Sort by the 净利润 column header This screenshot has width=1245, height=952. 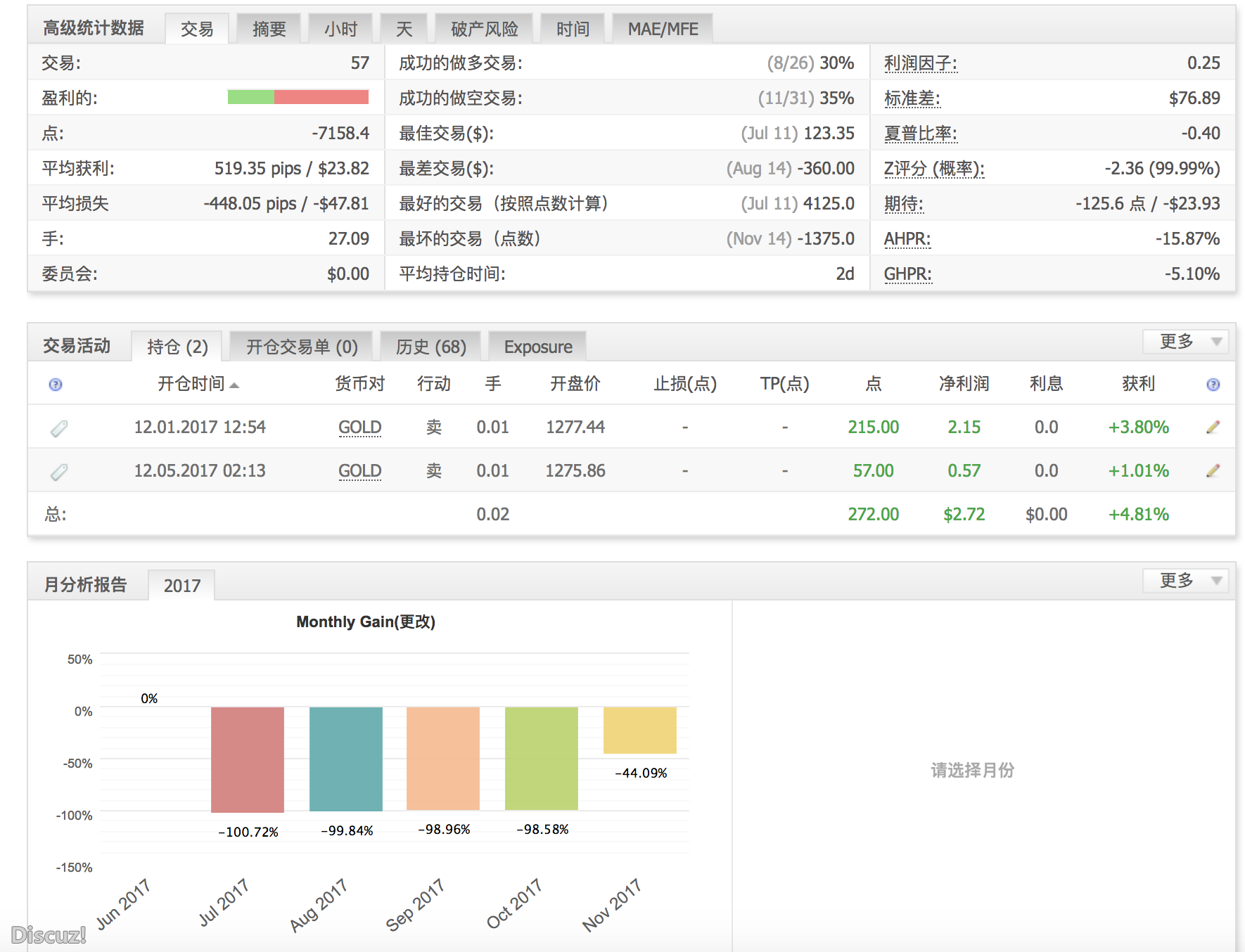click(964, 384)
